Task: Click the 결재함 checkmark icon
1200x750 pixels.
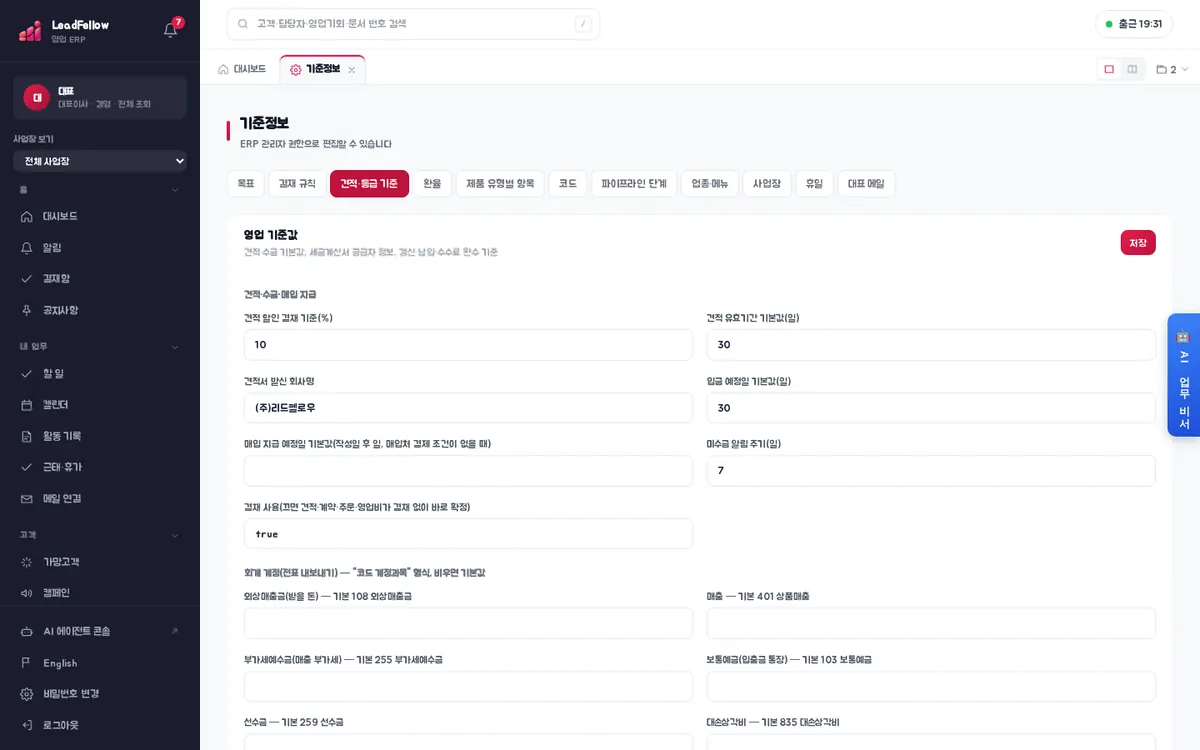Action: (x=27, y=278)
